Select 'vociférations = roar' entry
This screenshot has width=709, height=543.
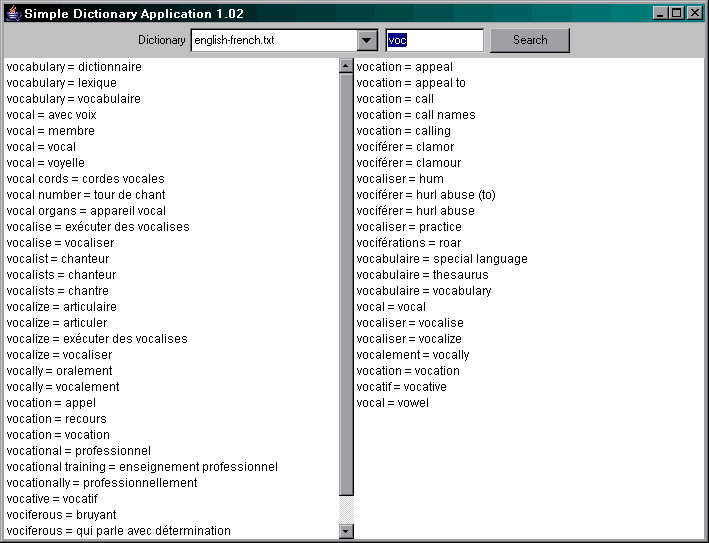point(409,243)
